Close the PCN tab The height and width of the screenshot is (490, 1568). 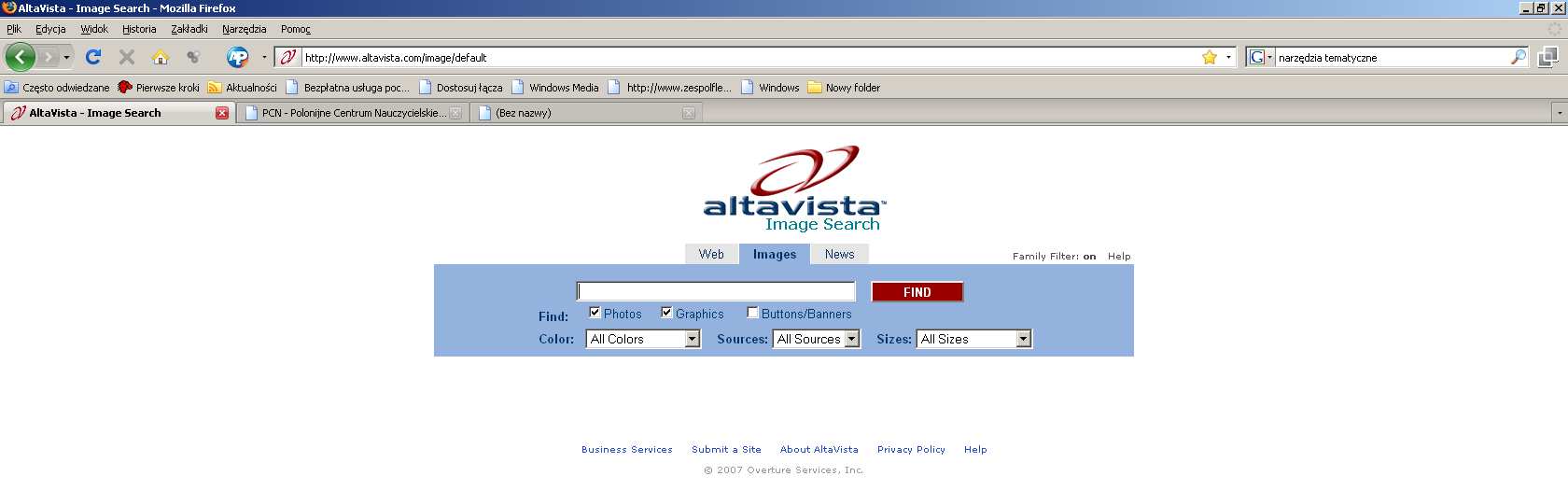click(455, 113)
